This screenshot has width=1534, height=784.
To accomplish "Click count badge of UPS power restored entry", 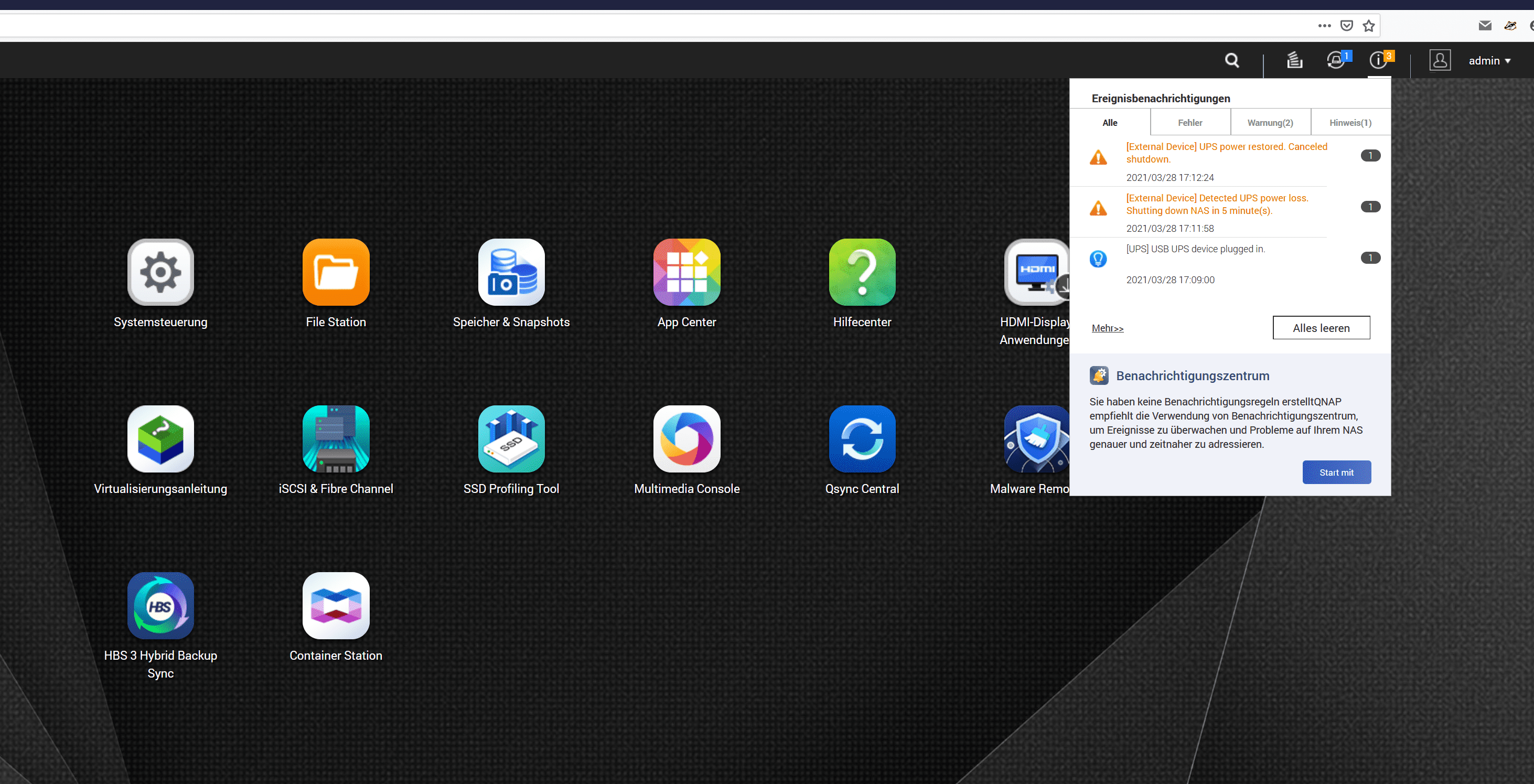I will [x=1370, y=155].
